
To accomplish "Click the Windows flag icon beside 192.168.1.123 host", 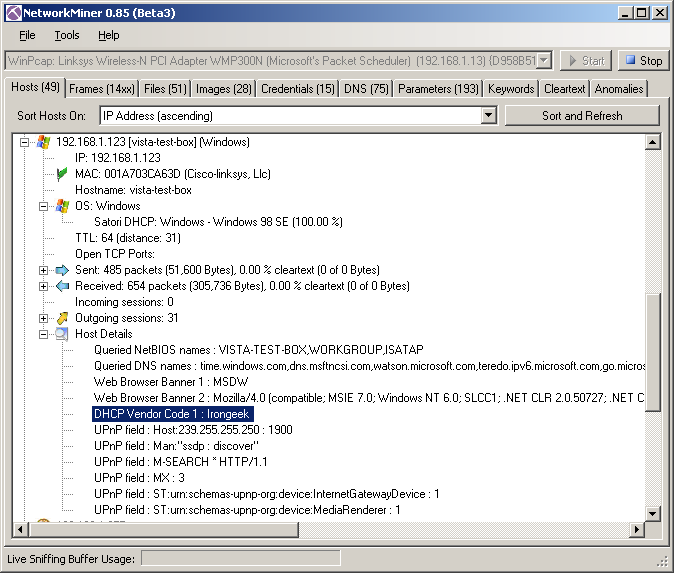I will (43, 142).
